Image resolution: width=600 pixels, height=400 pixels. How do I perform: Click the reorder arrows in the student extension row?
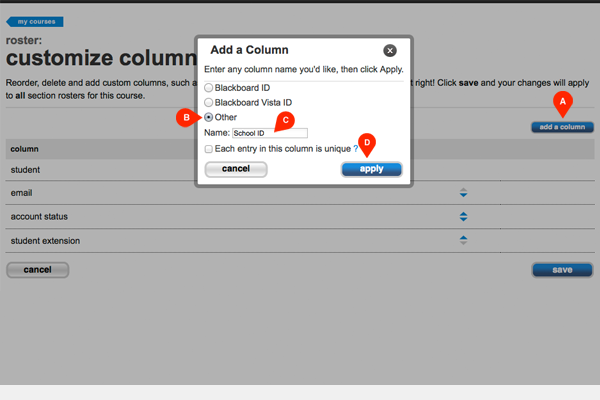click(463, 240)
